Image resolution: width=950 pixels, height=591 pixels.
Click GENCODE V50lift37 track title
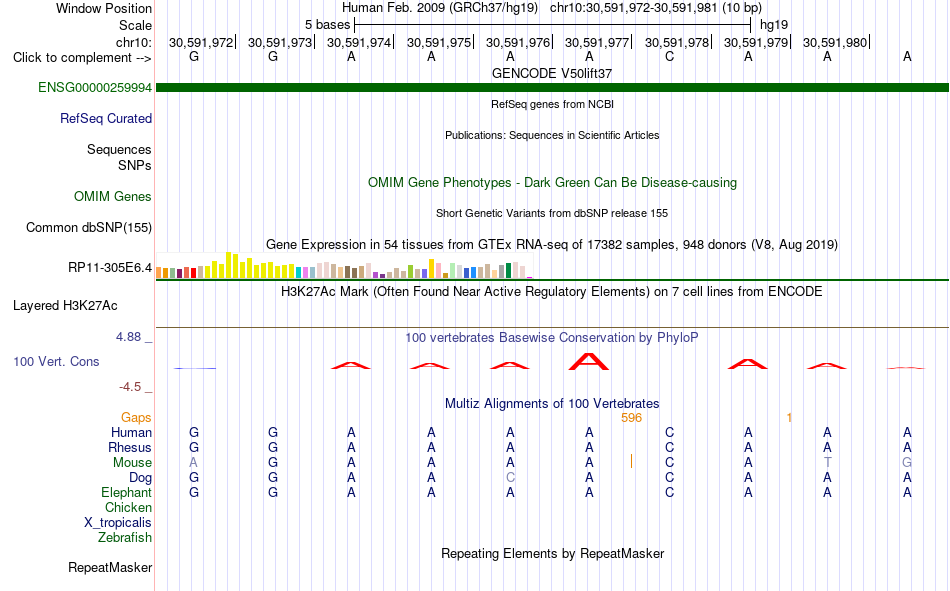point(552,73)
